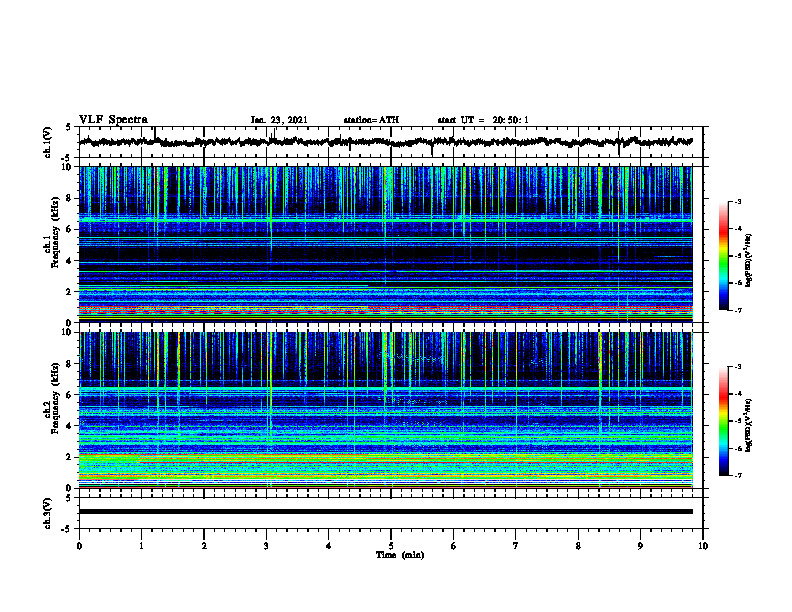The image size is (792, 612).
Task: Click the time axis tick label "0"
Action: coord(79,546)
